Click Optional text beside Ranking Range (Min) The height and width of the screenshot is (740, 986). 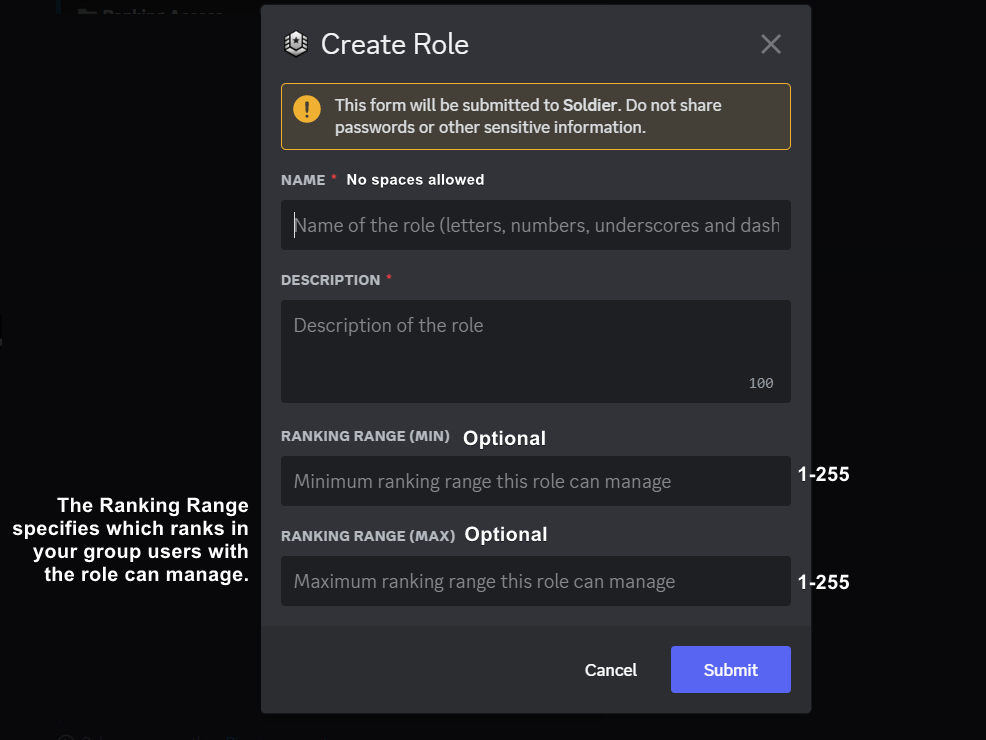click(504, 438)
